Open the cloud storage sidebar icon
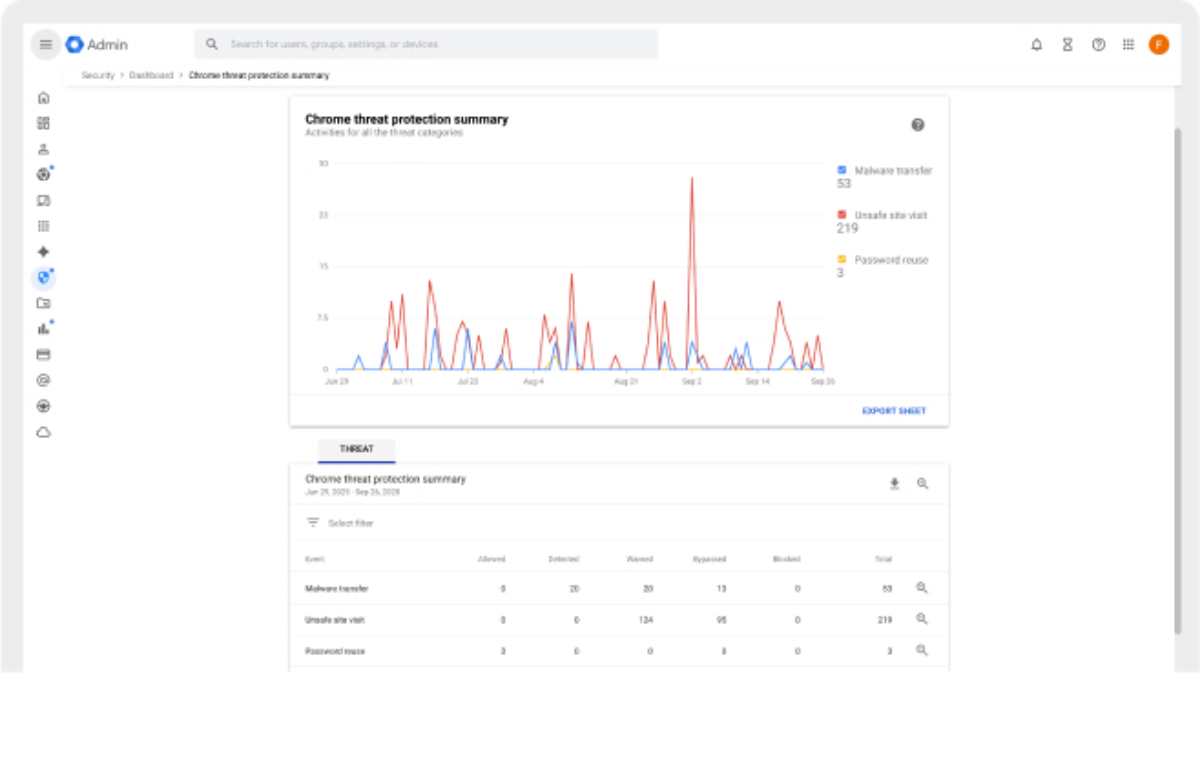Screen dimensions: 1200x762 pos(43,432)
